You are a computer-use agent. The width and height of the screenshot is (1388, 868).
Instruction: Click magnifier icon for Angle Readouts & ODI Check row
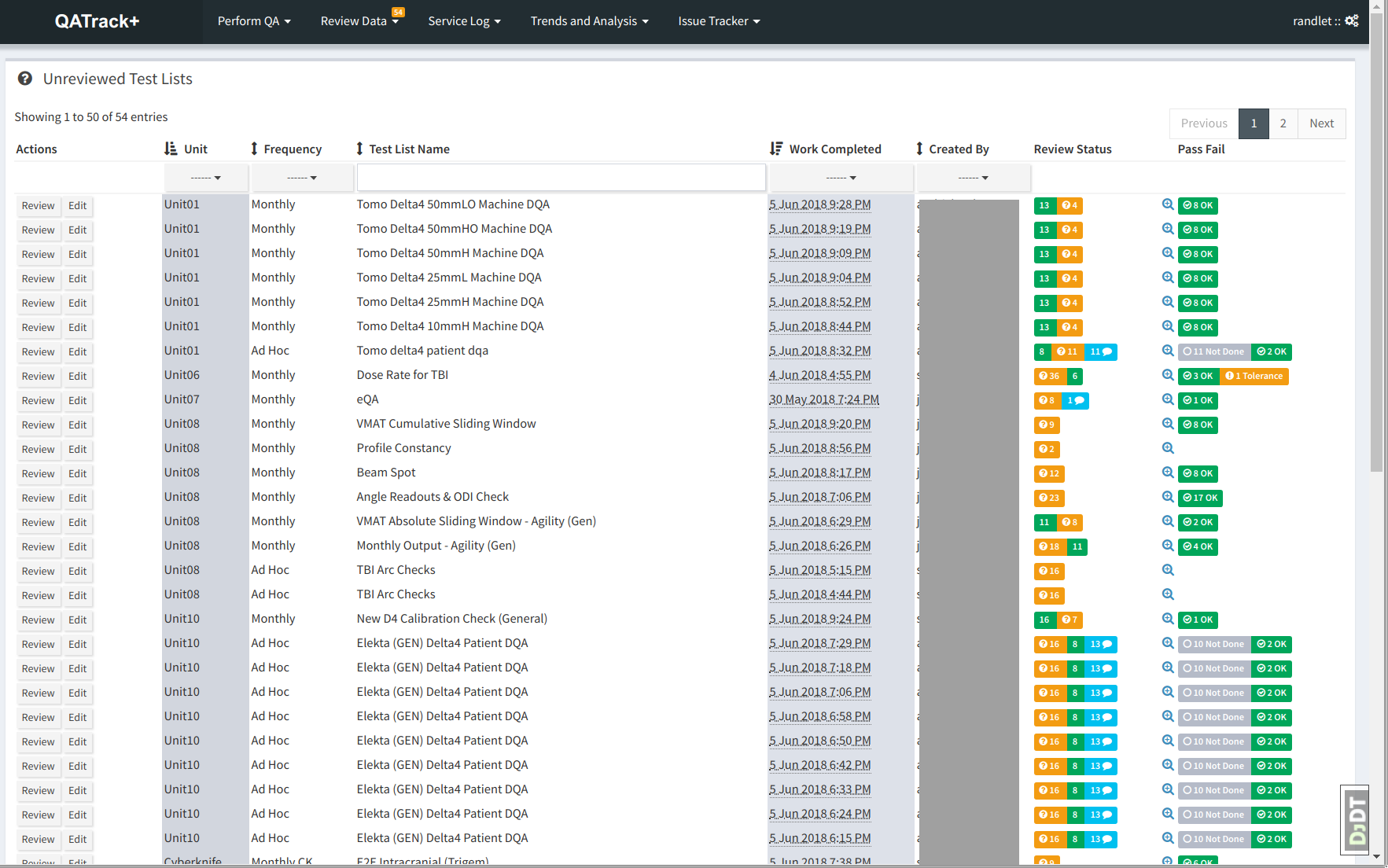click(1168, 497)
